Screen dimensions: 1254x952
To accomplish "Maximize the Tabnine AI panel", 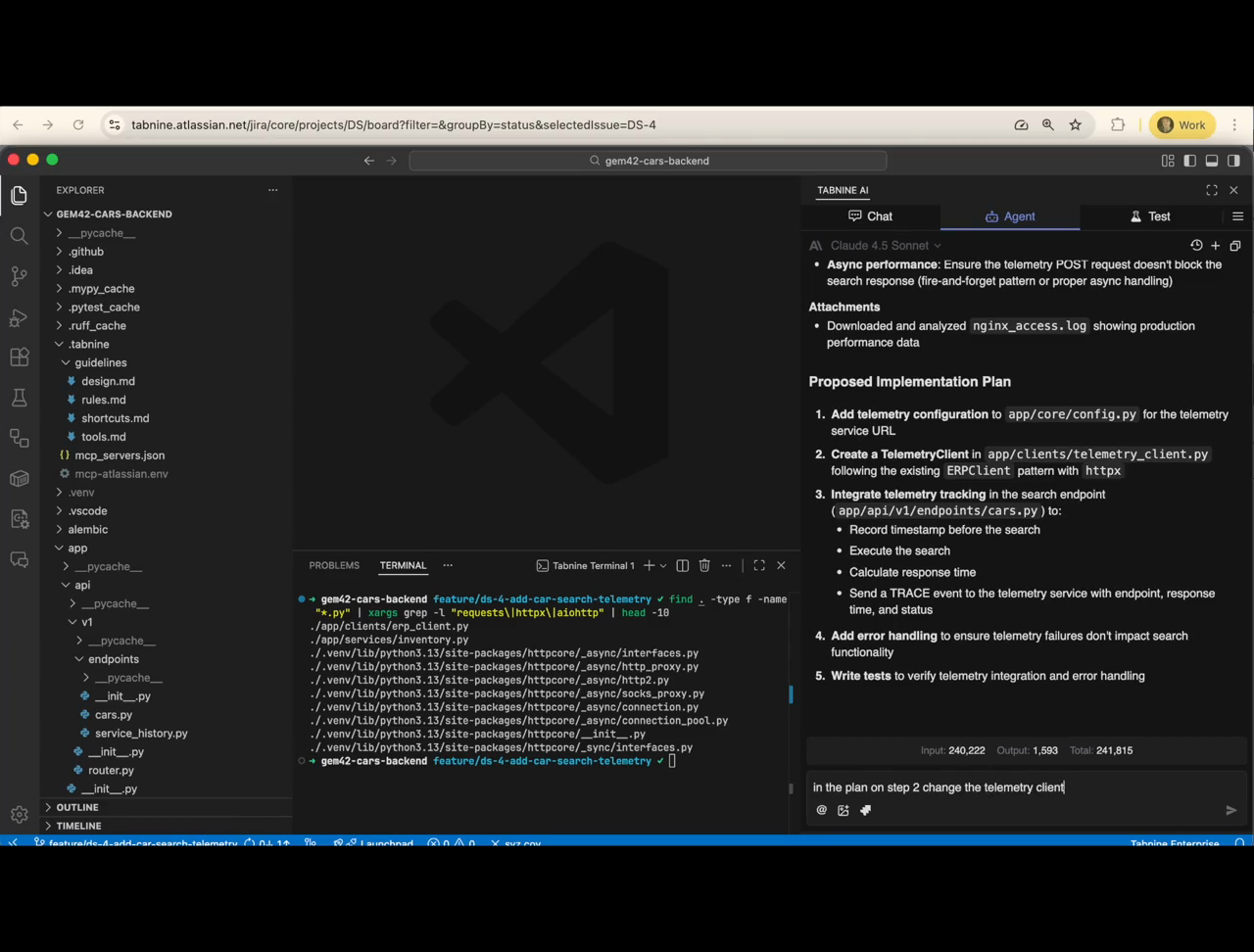I will click(x=1212, y=190).
